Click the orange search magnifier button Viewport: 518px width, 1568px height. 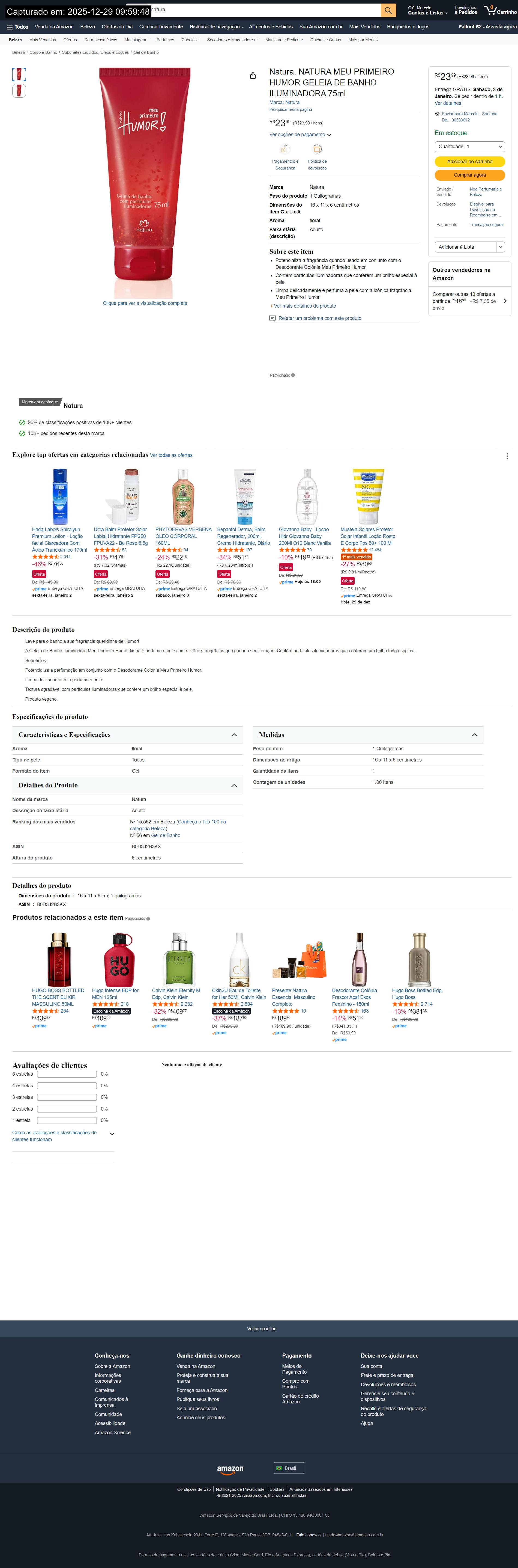pos(388,10)
